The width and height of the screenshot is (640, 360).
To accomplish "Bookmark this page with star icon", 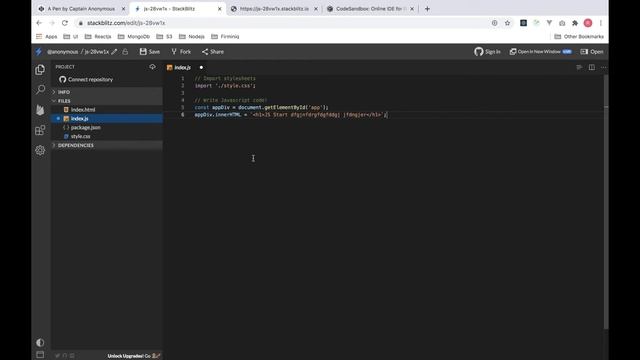I will 507,23.
